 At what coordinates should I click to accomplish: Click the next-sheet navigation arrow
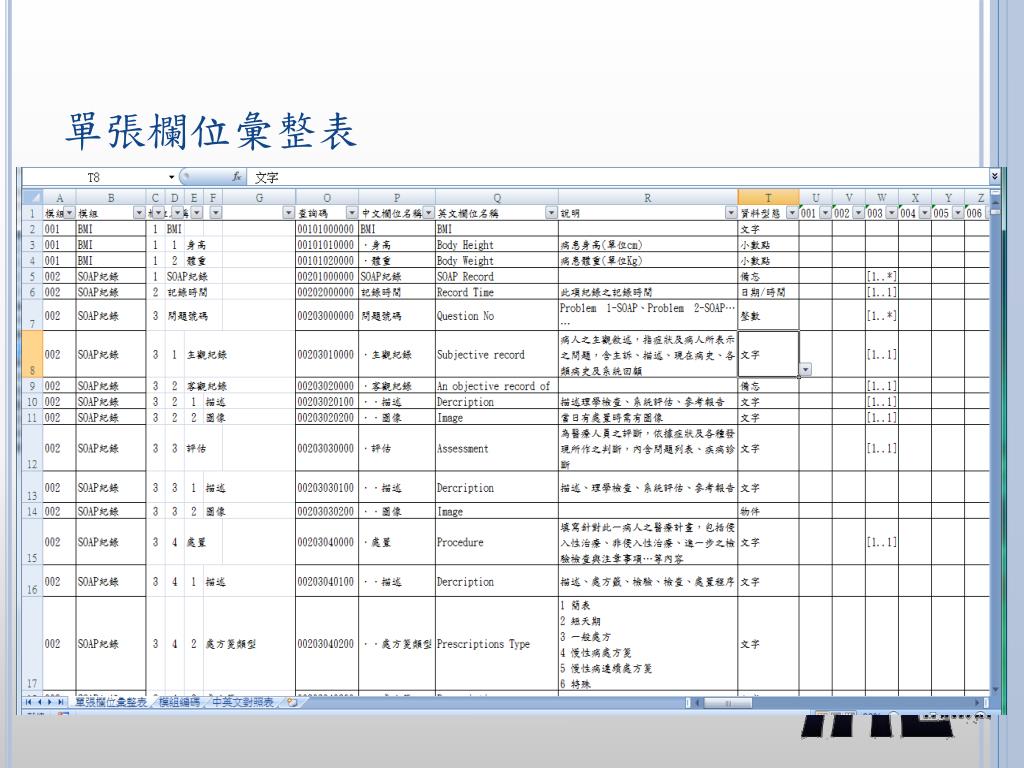point(50,702)
